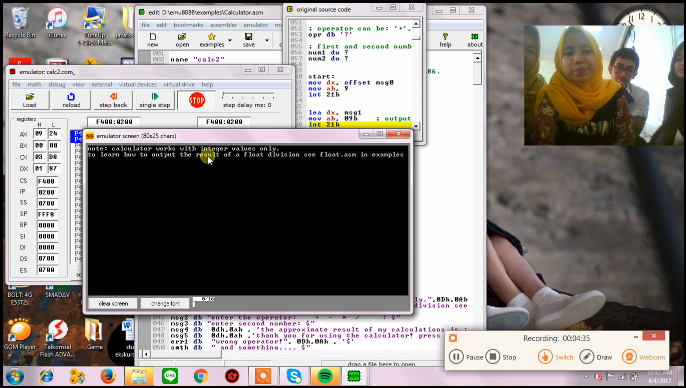Save the file via editor toolbar
The width and height of the screenshot is (686, 388).
click(248, 39)
